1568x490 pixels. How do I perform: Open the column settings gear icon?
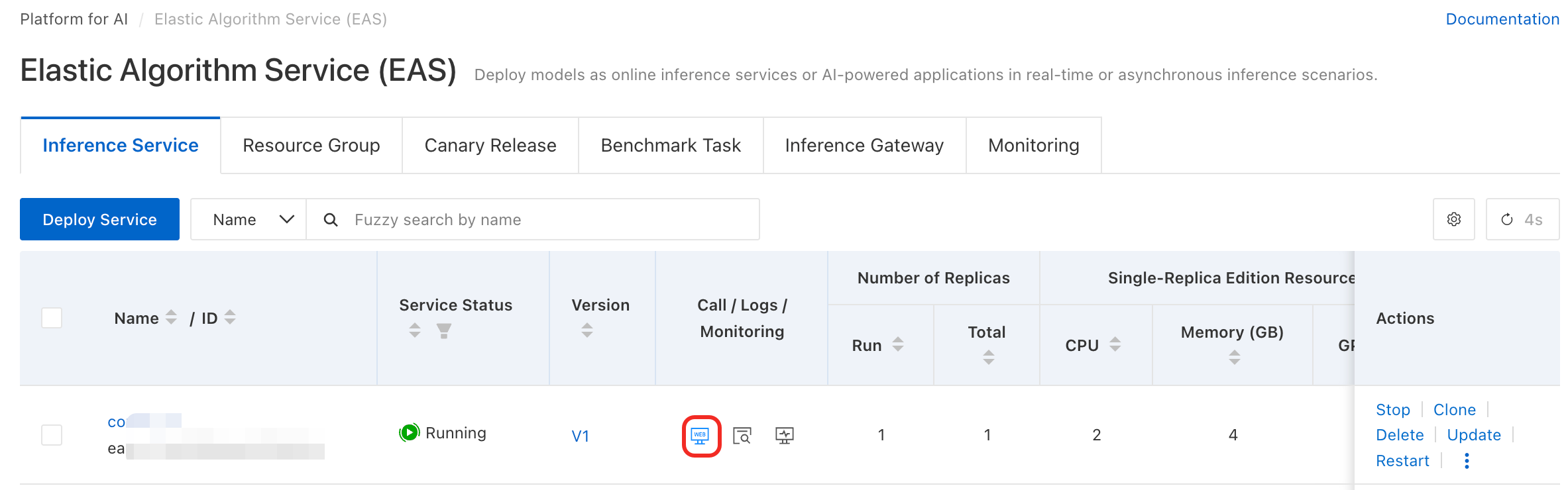pos(1453,219)
